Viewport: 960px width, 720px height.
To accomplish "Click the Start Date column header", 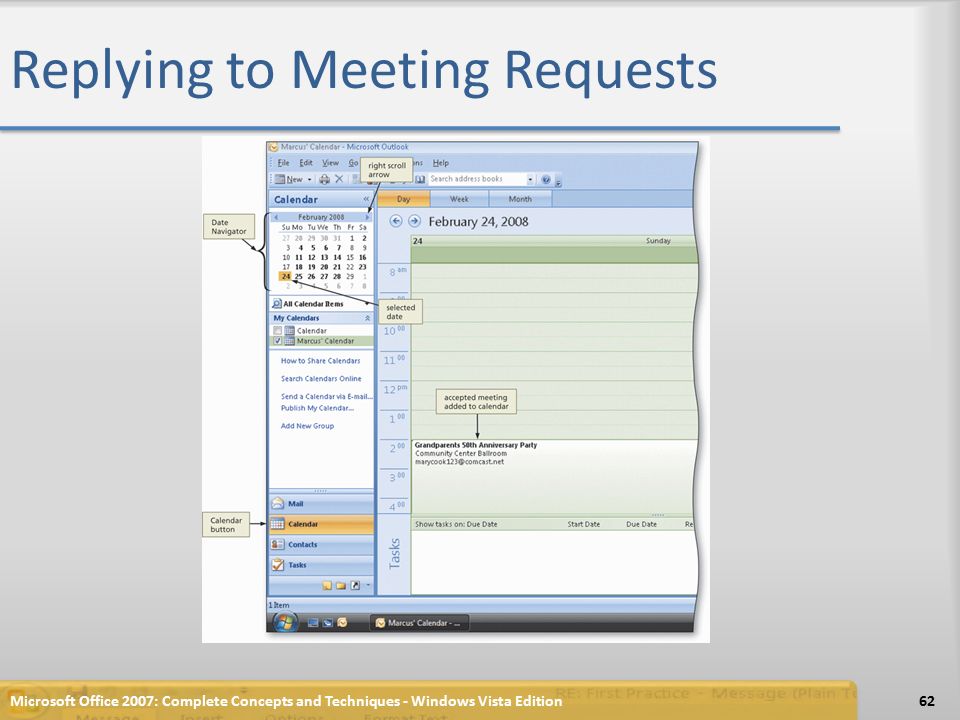I will (583, 524).
